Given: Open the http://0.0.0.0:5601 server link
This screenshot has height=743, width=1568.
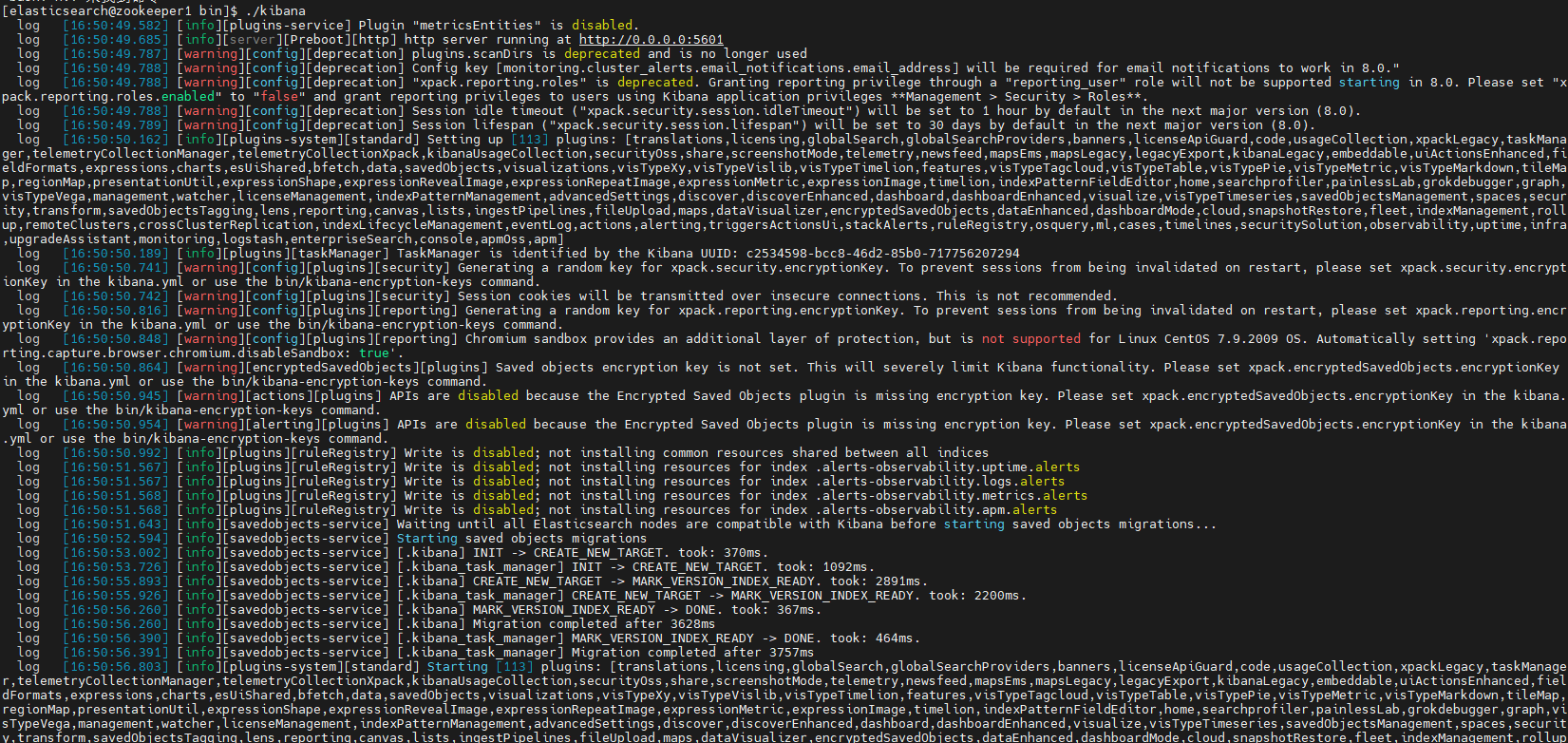Looking at the screenshot, I should 651,40.
